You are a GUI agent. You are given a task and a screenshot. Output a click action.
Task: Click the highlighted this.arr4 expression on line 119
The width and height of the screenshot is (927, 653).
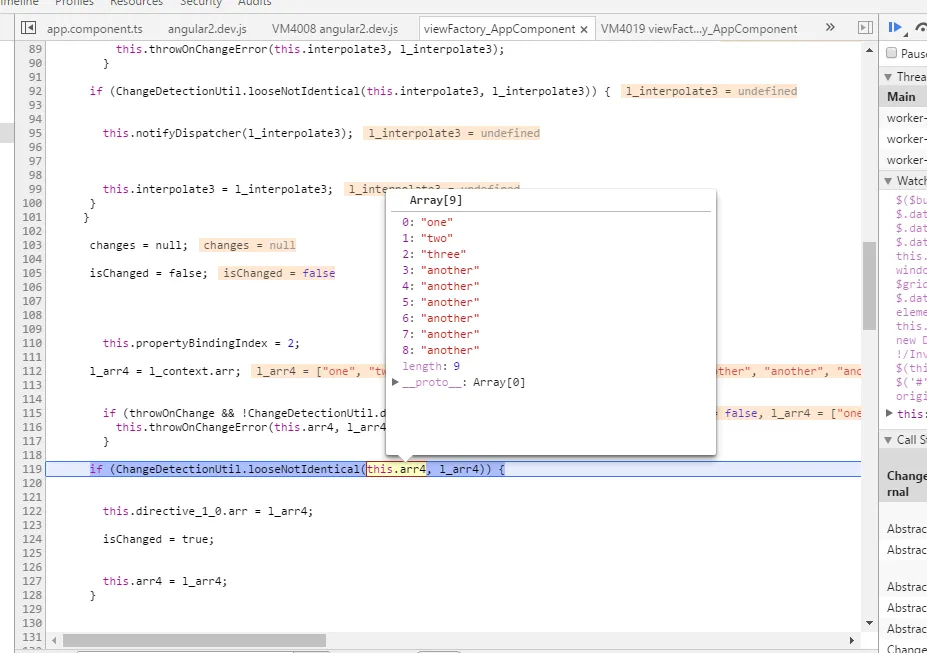point(396,469)
